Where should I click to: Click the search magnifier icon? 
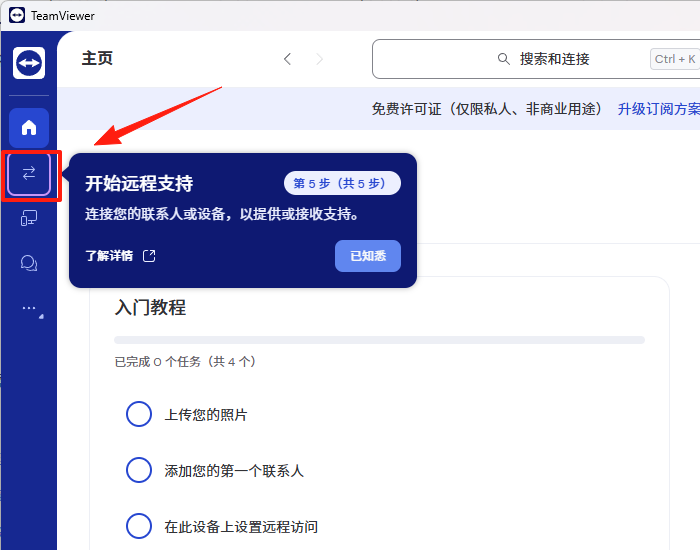[504, 59]
